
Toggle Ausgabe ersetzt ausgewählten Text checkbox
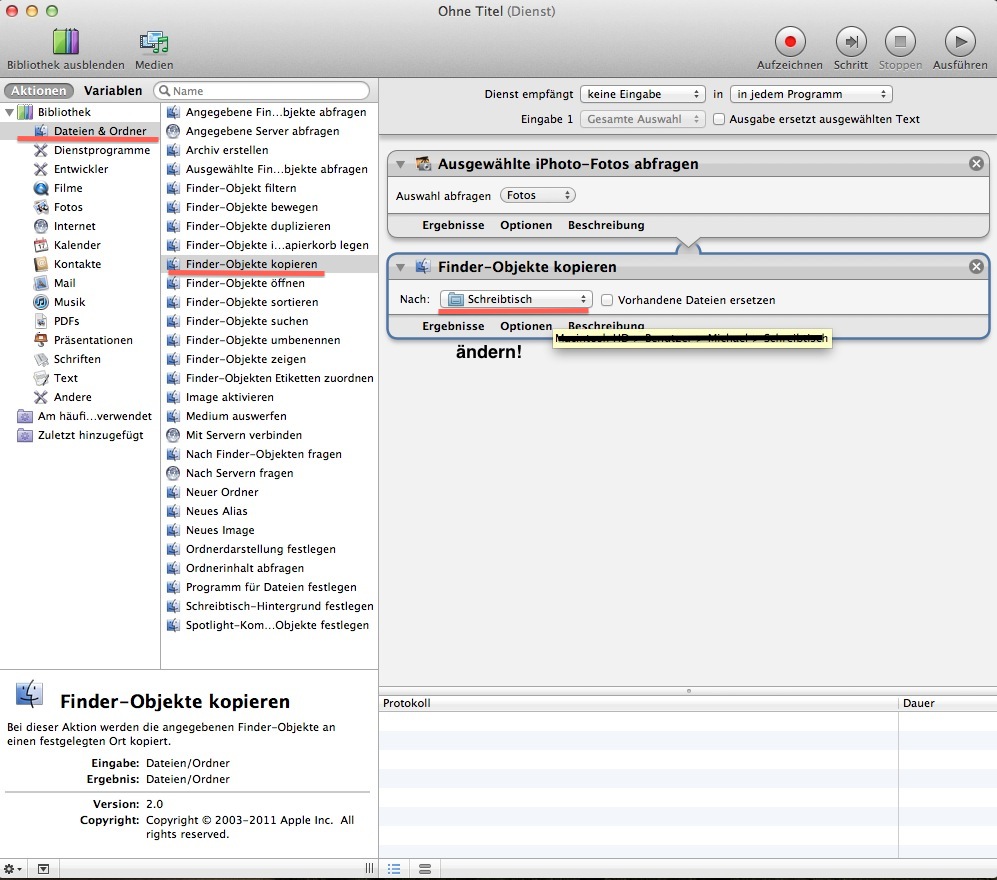pos(718,119)
